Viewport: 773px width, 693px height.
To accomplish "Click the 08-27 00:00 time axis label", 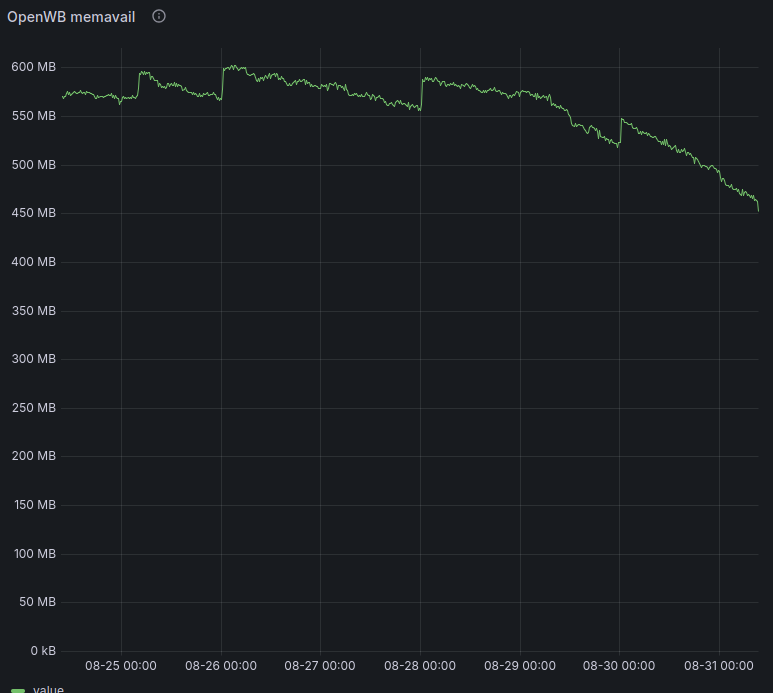I will point(320,666).
